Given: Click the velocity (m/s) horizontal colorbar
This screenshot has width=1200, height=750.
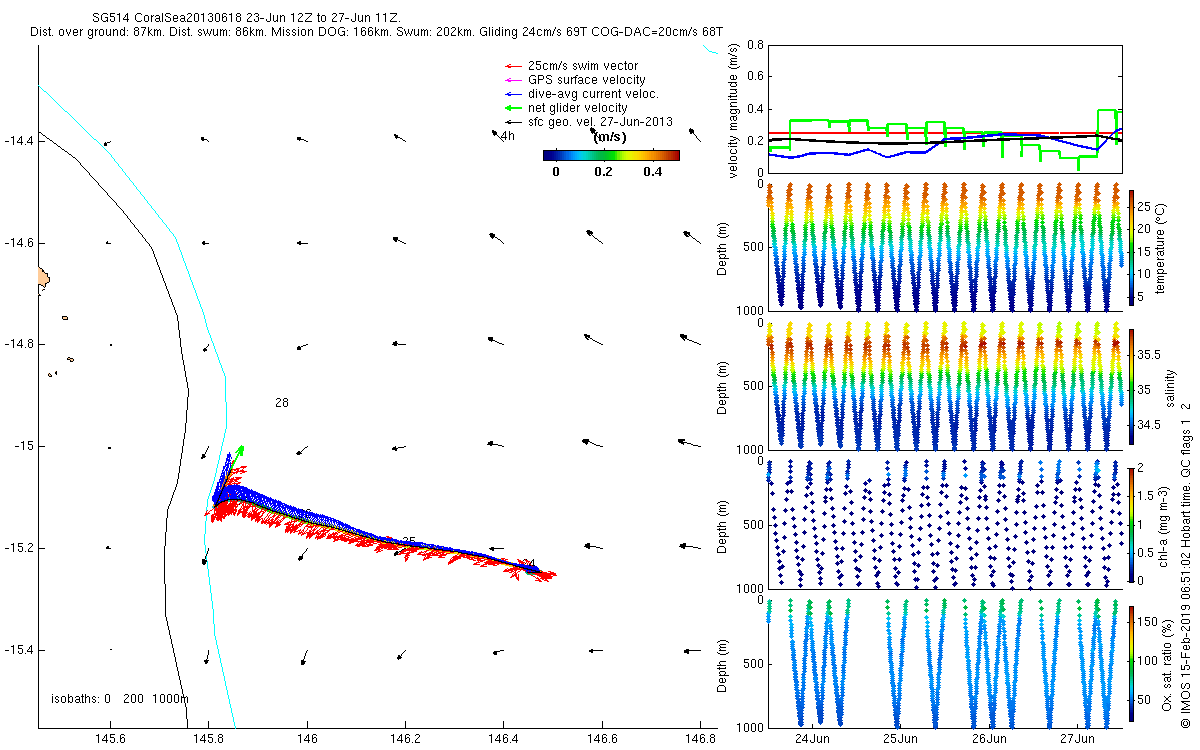Looking at the screenshot, I should pyautogui.click(x=611, y=155).
